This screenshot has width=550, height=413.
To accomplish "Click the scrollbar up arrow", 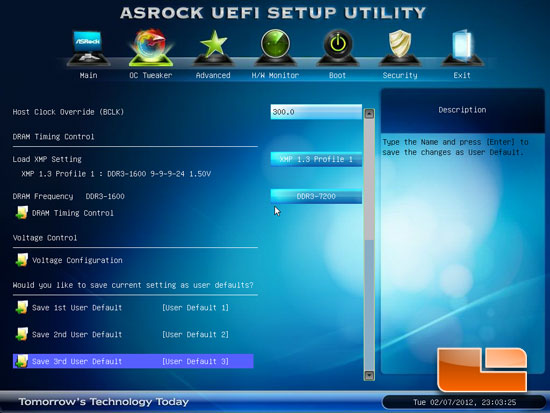I will tap(369, 113).
